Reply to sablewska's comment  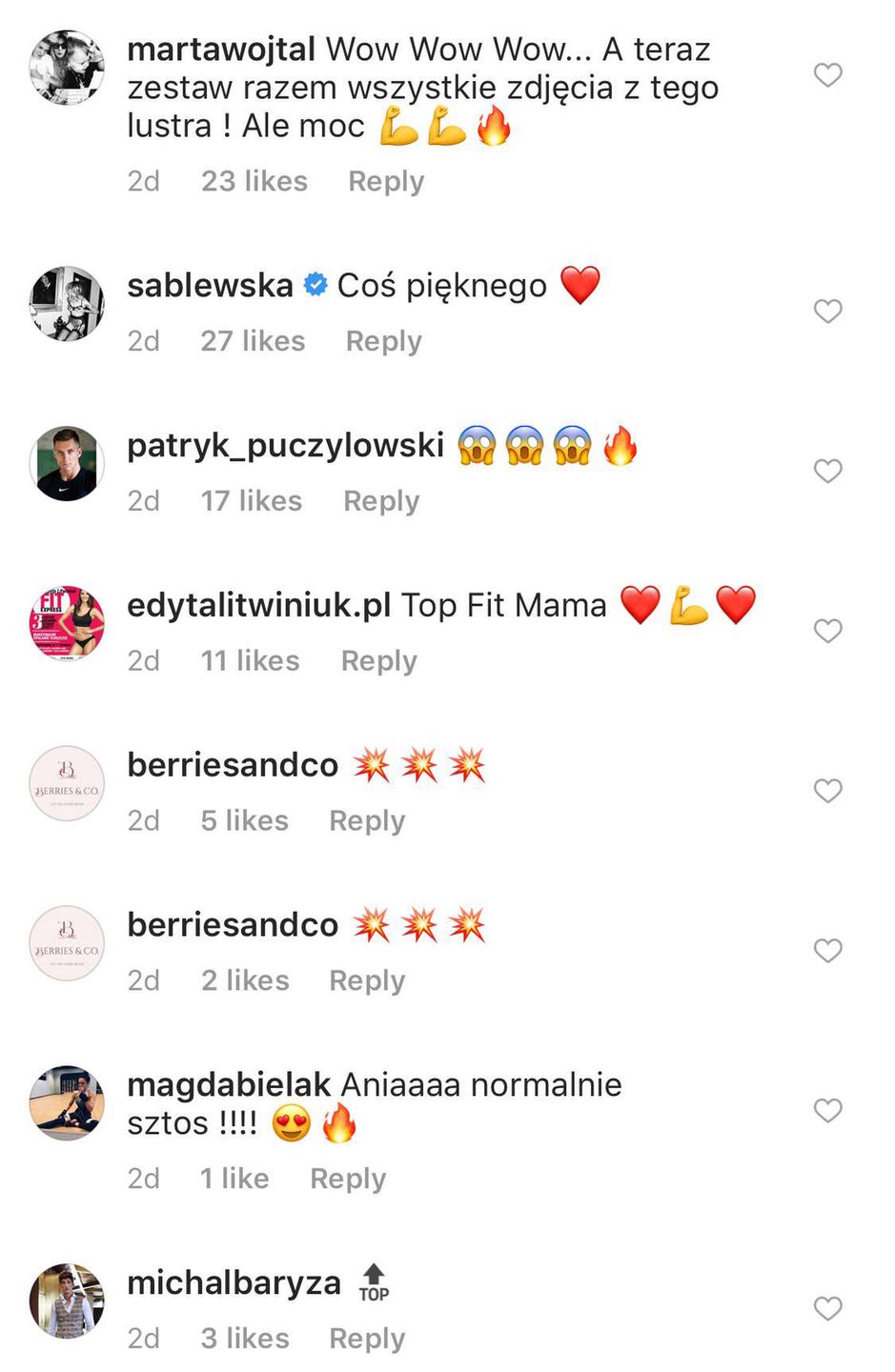pos(383,340)
